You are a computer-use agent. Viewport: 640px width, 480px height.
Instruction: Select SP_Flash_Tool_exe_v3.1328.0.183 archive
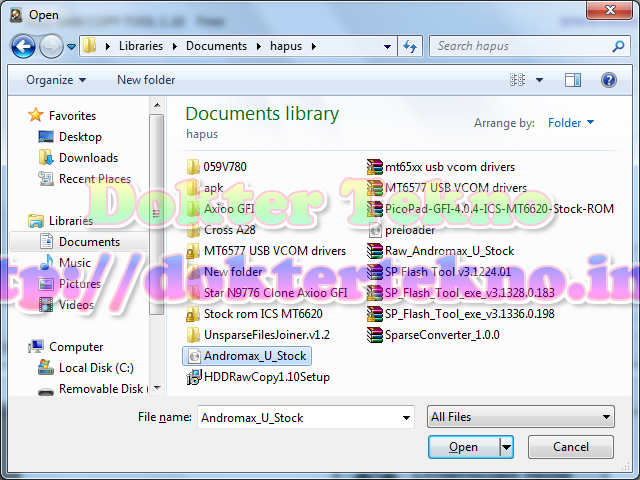click(x=461, y=293)
